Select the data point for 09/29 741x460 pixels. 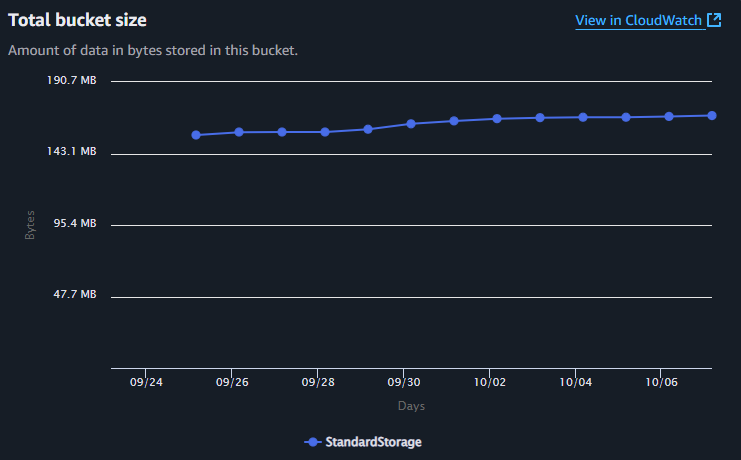(x=368, y=129)
